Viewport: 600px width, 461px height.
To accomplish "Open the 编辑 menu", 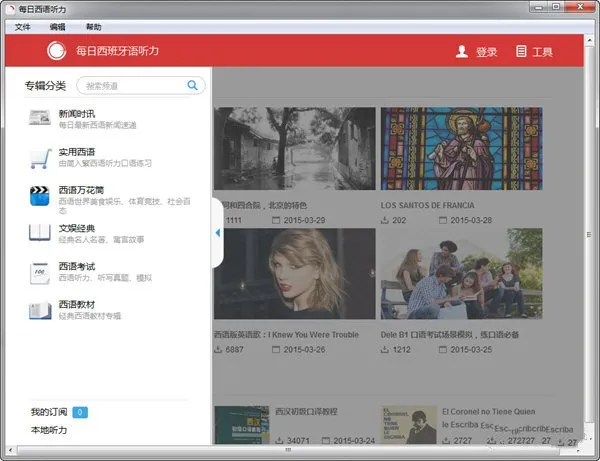I will [x=58, y=27].
